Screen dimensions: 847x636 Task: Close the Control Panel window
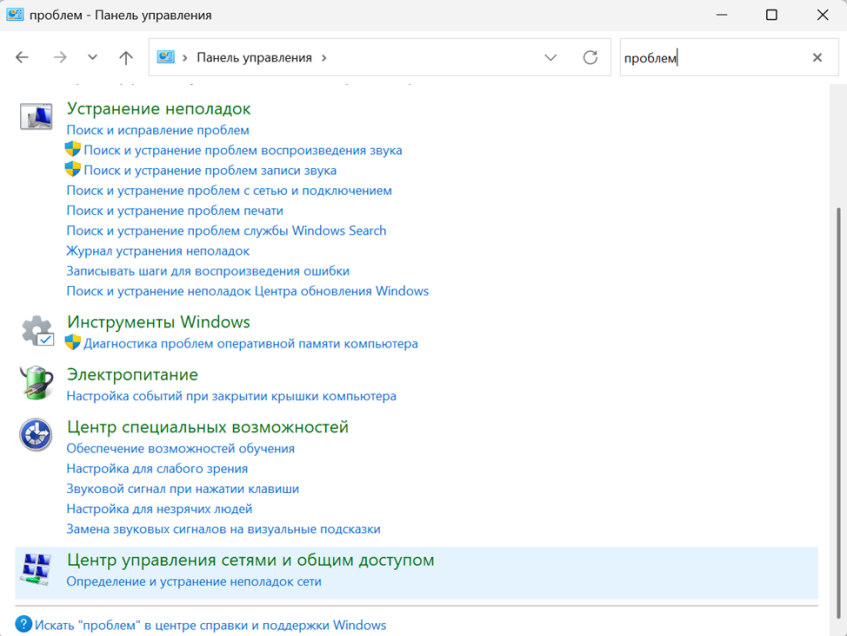(x=822, y=15)
